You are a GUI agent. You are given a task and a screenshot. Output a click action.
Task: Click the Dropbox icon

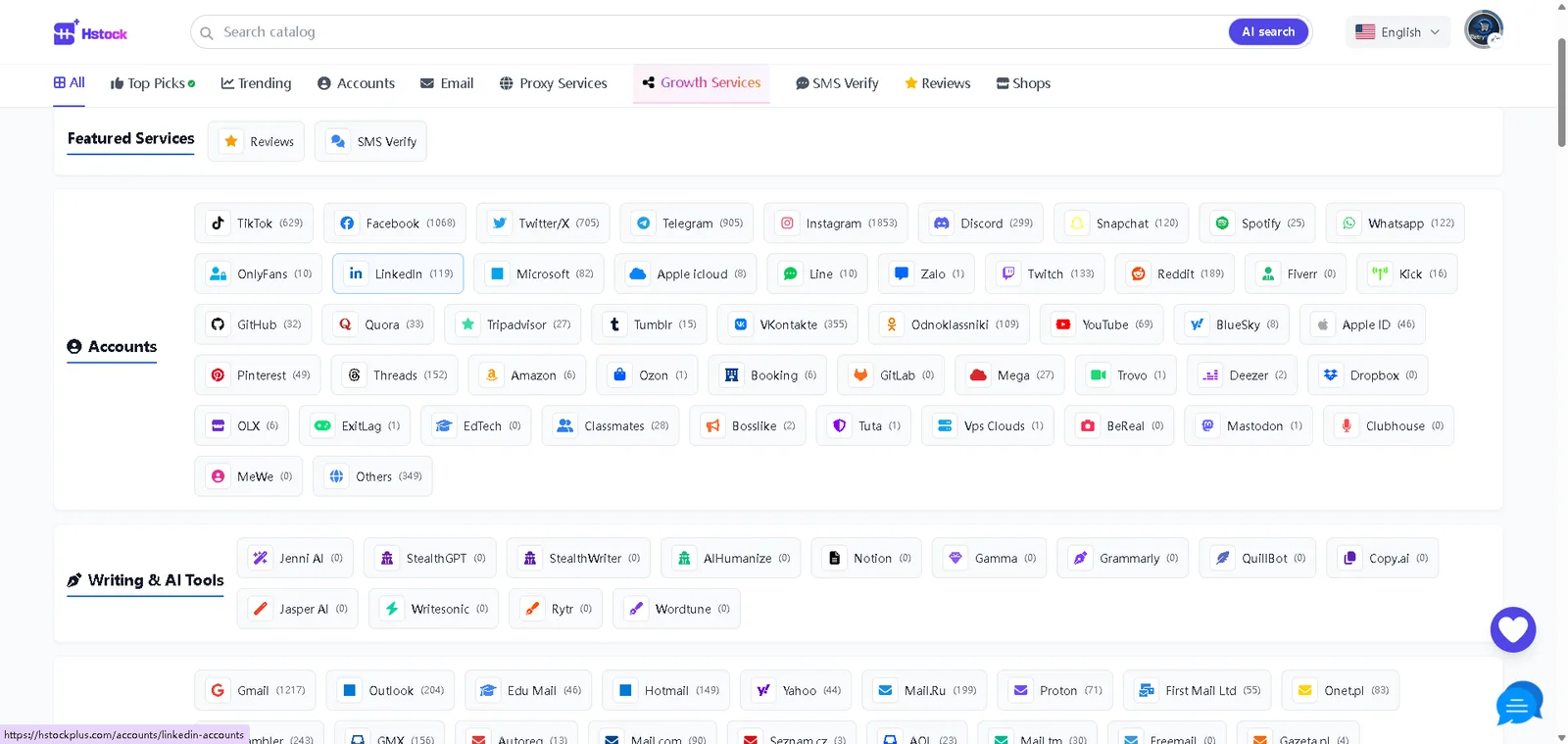[1331, 374]
